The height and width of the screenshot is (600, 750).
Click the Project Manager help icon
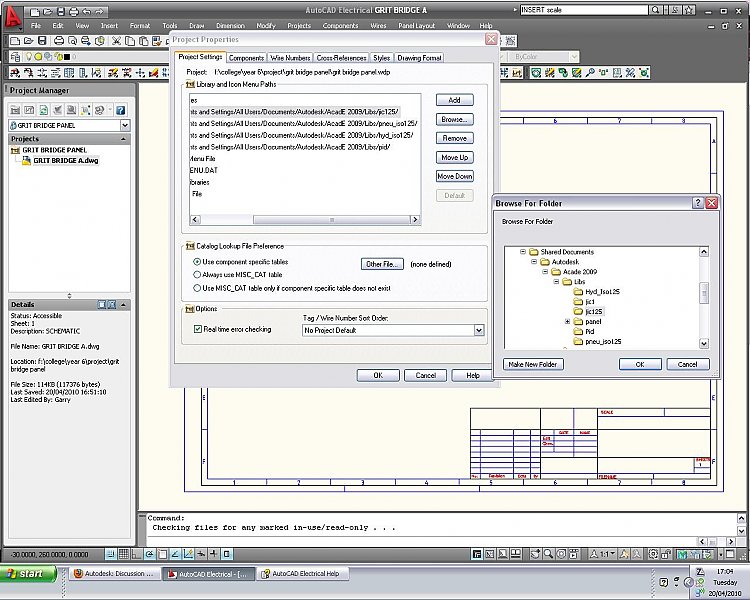[120, 110]
